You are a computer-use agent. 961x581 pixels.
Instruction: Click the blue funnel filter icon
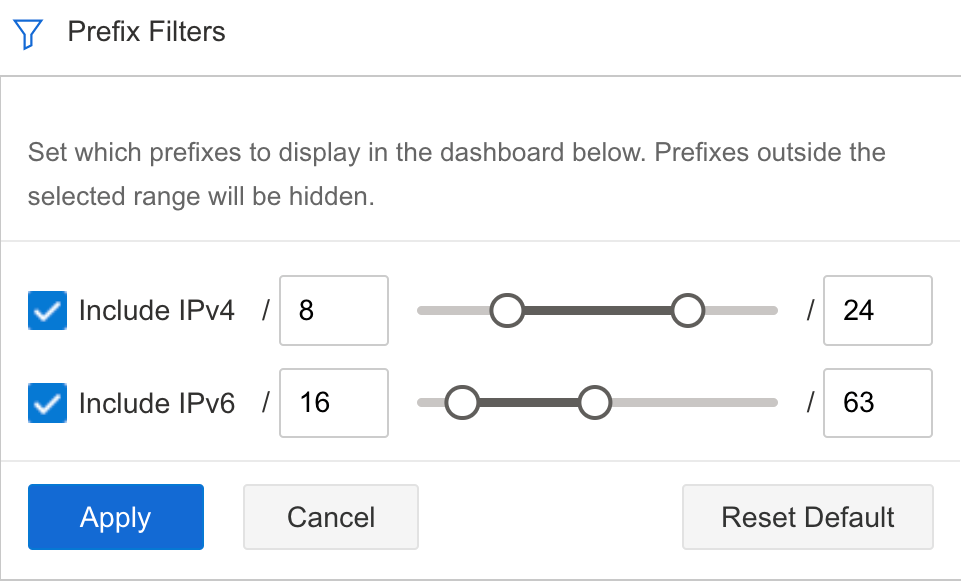pyautogui.click(x=28, y=34)
